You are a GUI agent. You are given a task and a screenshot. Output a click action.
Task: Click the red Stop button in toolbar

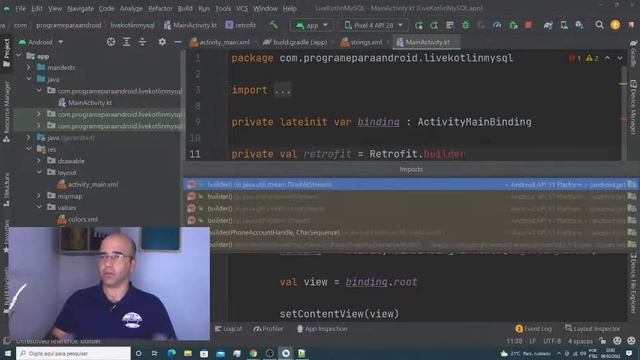[529, 25]
